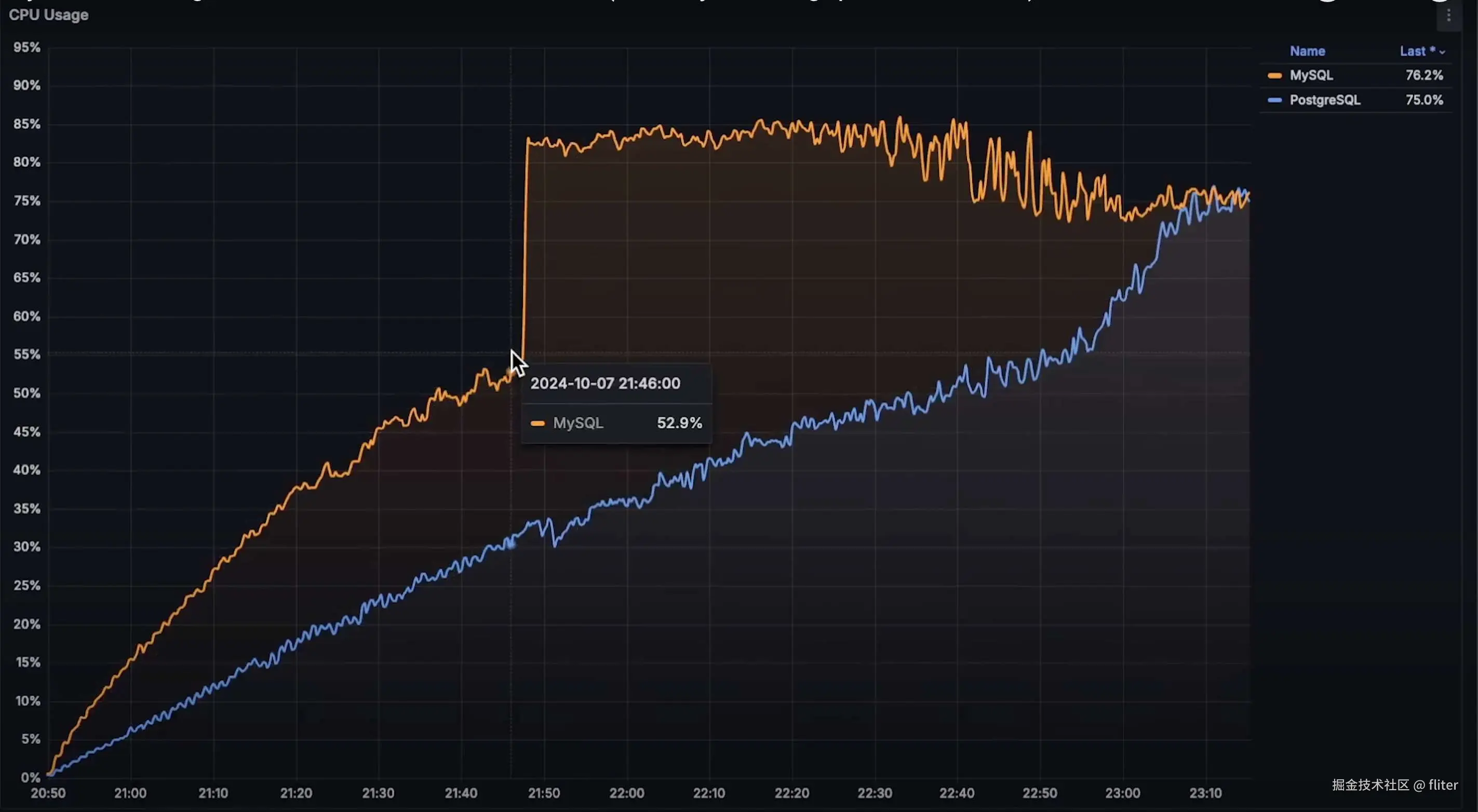Sort legend by Name column header

(1307, 51)
